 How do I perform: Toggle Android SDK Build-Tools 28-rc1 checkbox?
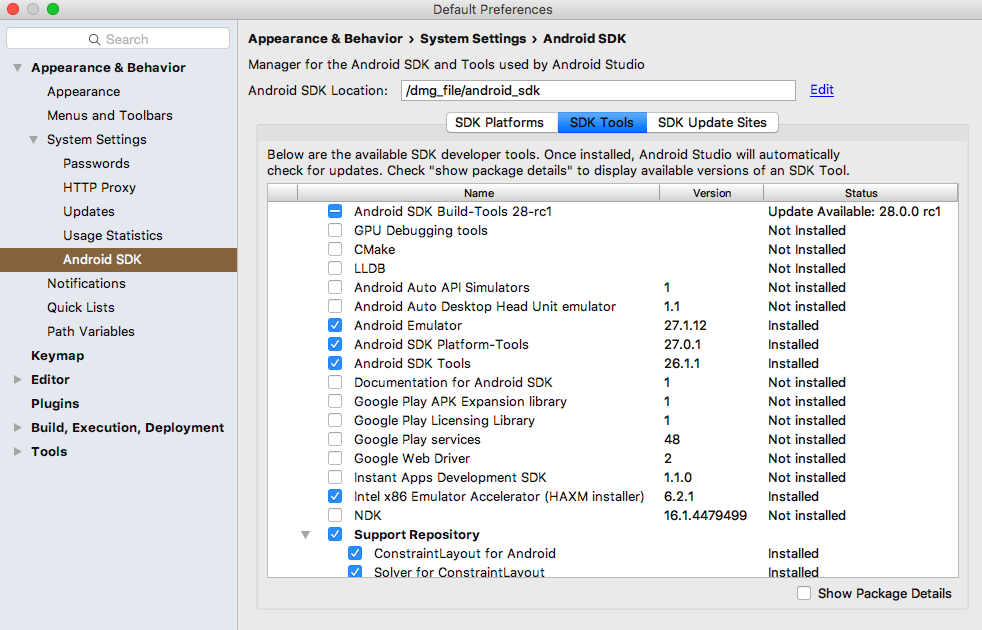pos(335,212)
